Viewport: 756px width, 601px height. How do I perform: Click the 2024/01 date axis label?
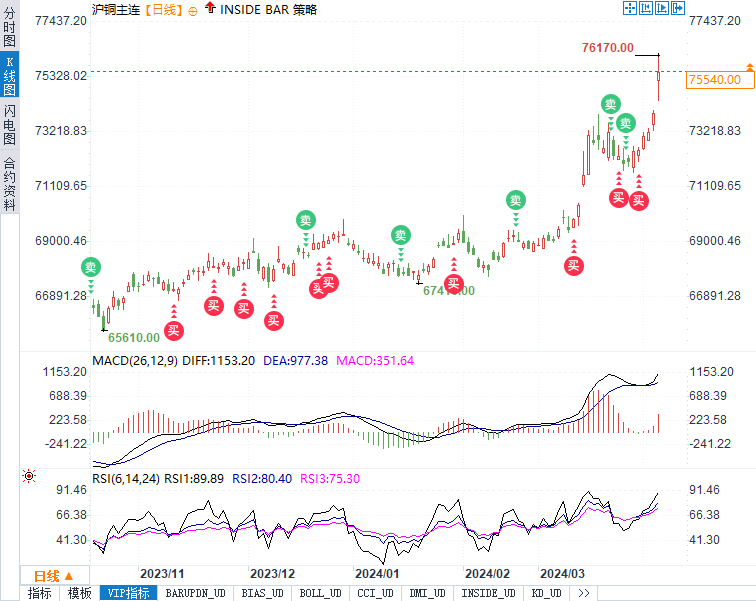(377, 574)
